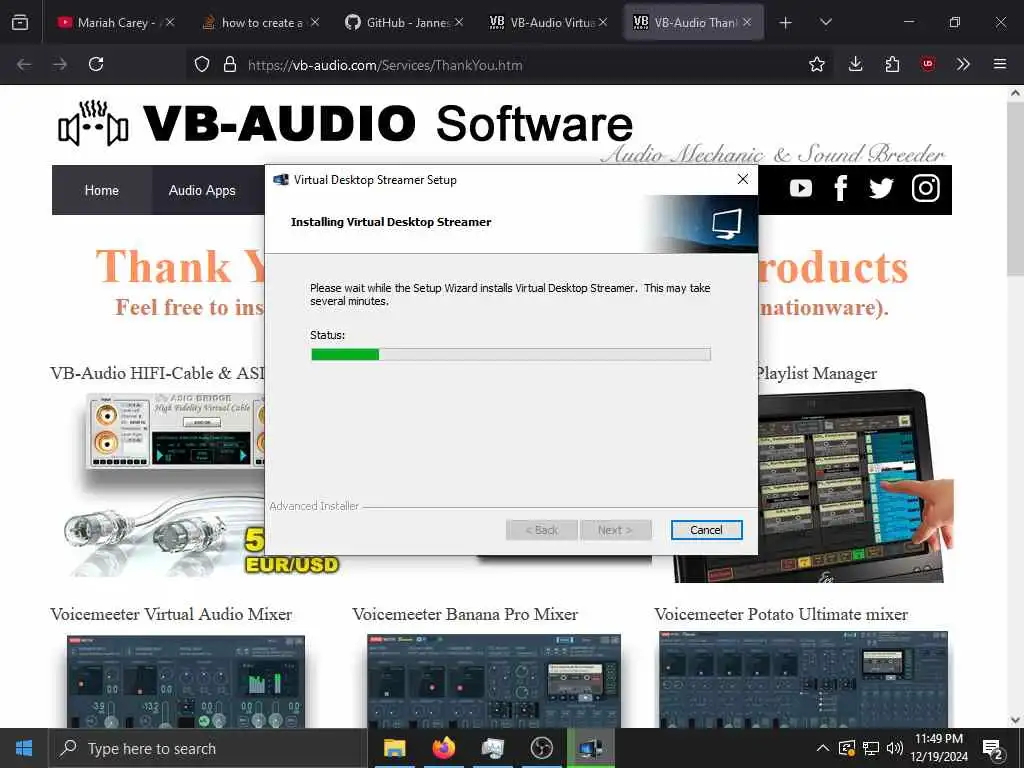Click the Voicemeeter Potato Ultimate mixer heading

click(x=781, y=615)
